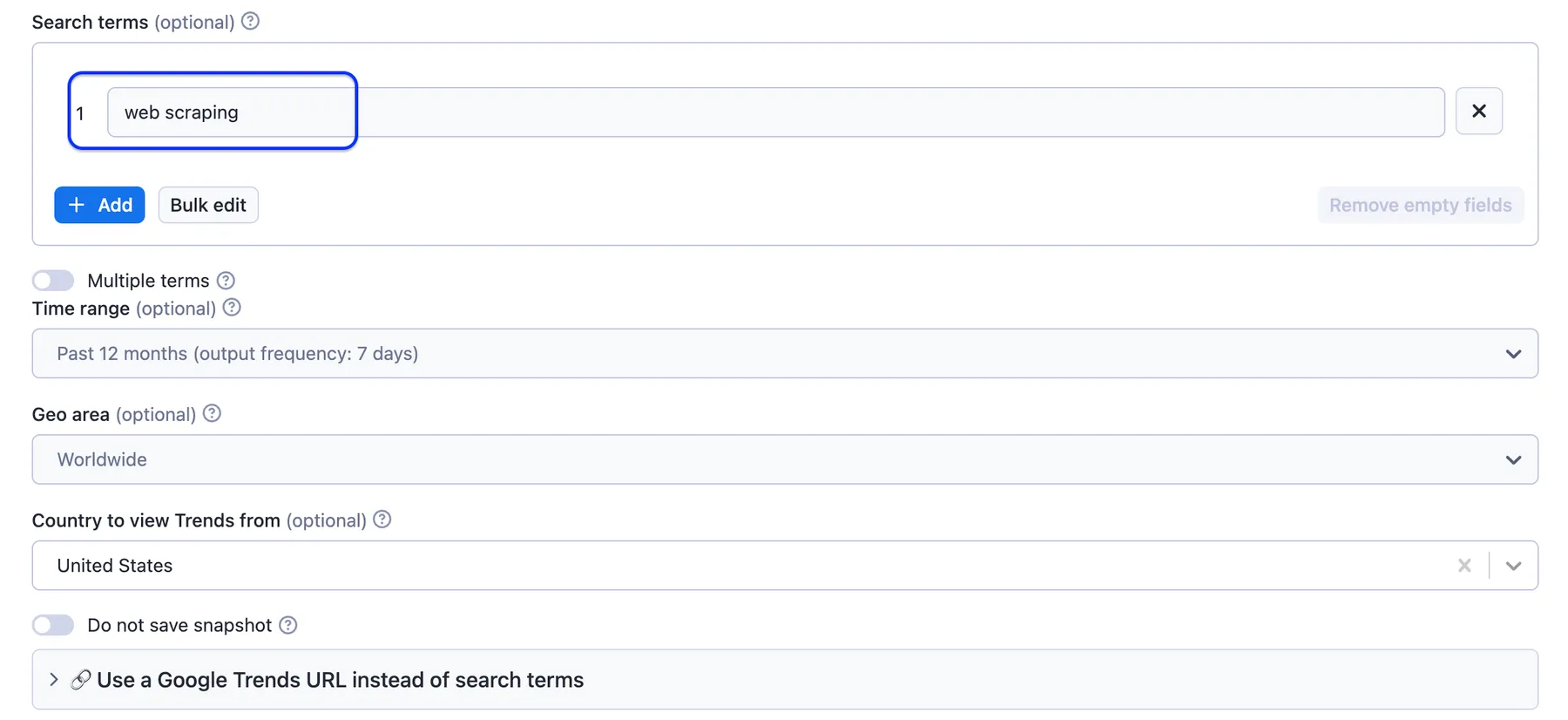Click the Time range help question mark
The image size is (1568, 720).
click(x=232, y=308)
